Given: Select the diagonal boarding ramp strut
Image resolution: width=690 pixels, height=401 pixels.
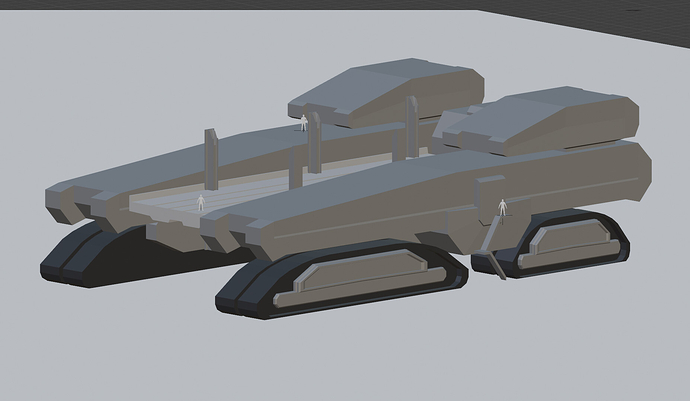Looking at the screenshot, I should click(486, 240).
